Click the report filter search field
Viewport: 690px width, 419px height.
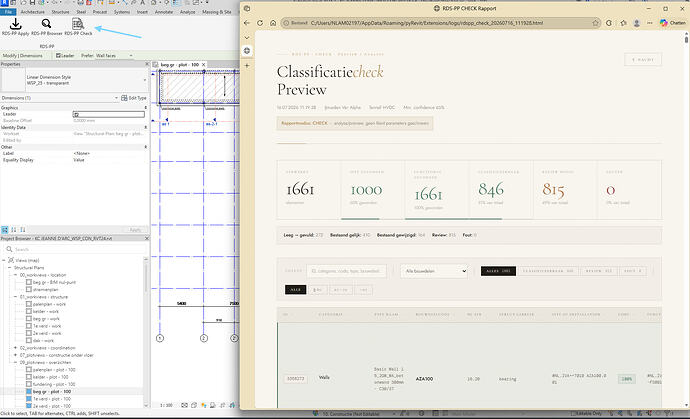tap(346, 271)
